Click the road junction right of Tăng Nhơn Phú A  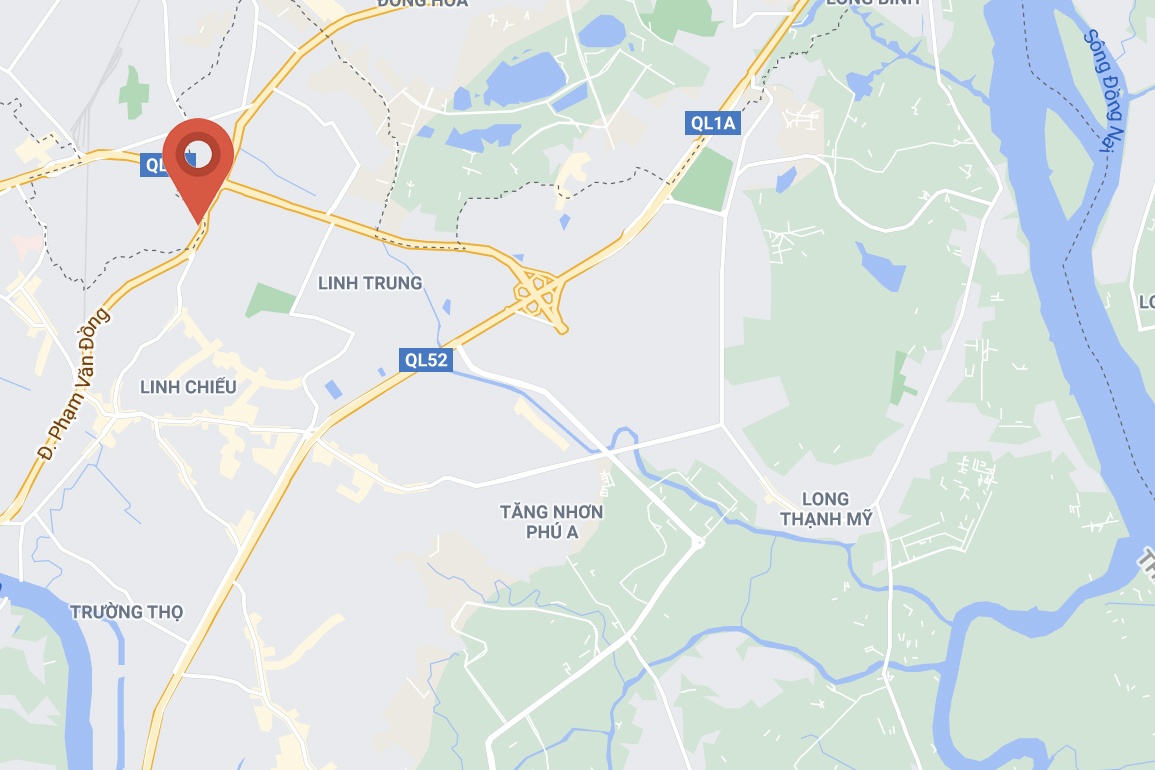pyautogui.click(x=698, y=543)
